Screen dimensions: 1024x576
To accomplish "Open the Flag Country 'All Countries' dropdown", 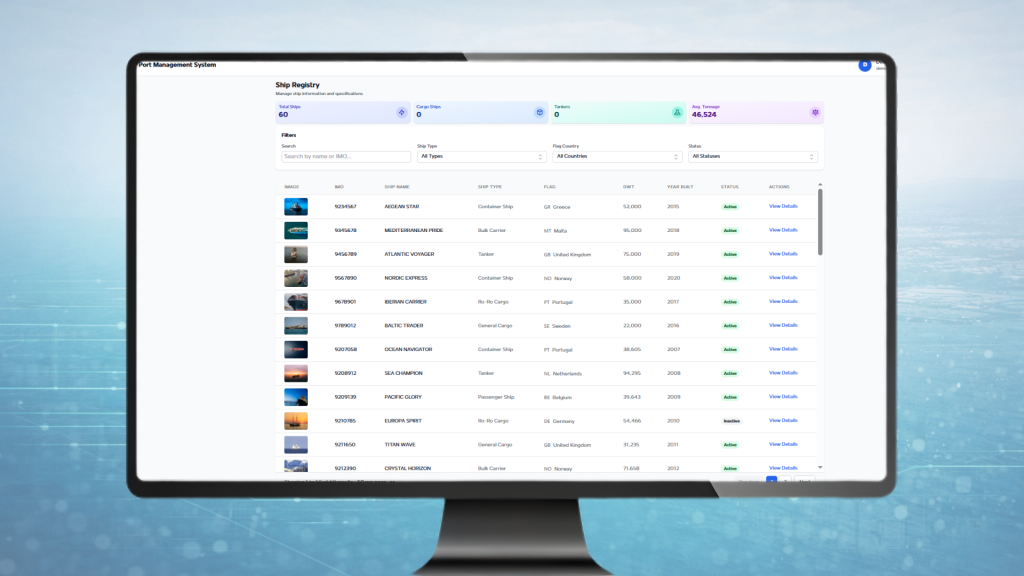I will point(616,157).
